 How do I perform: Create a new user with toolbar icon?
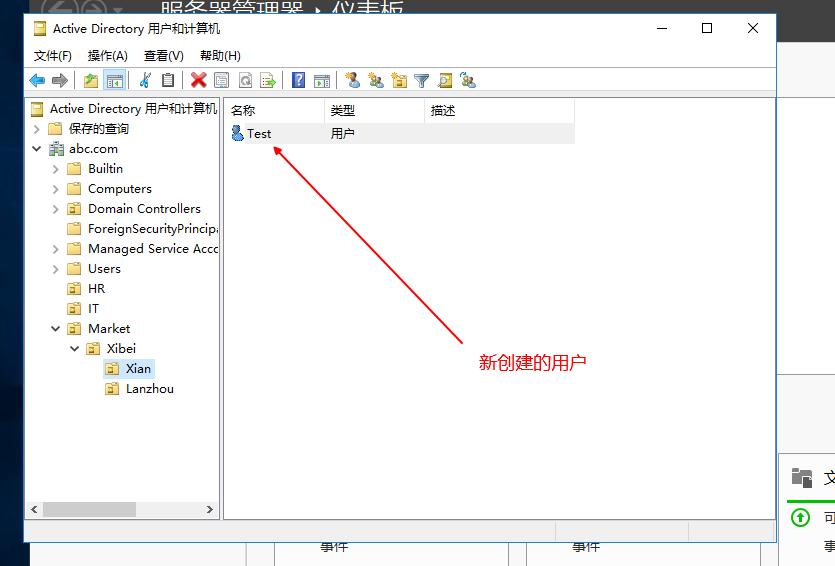tap(352, 80)
